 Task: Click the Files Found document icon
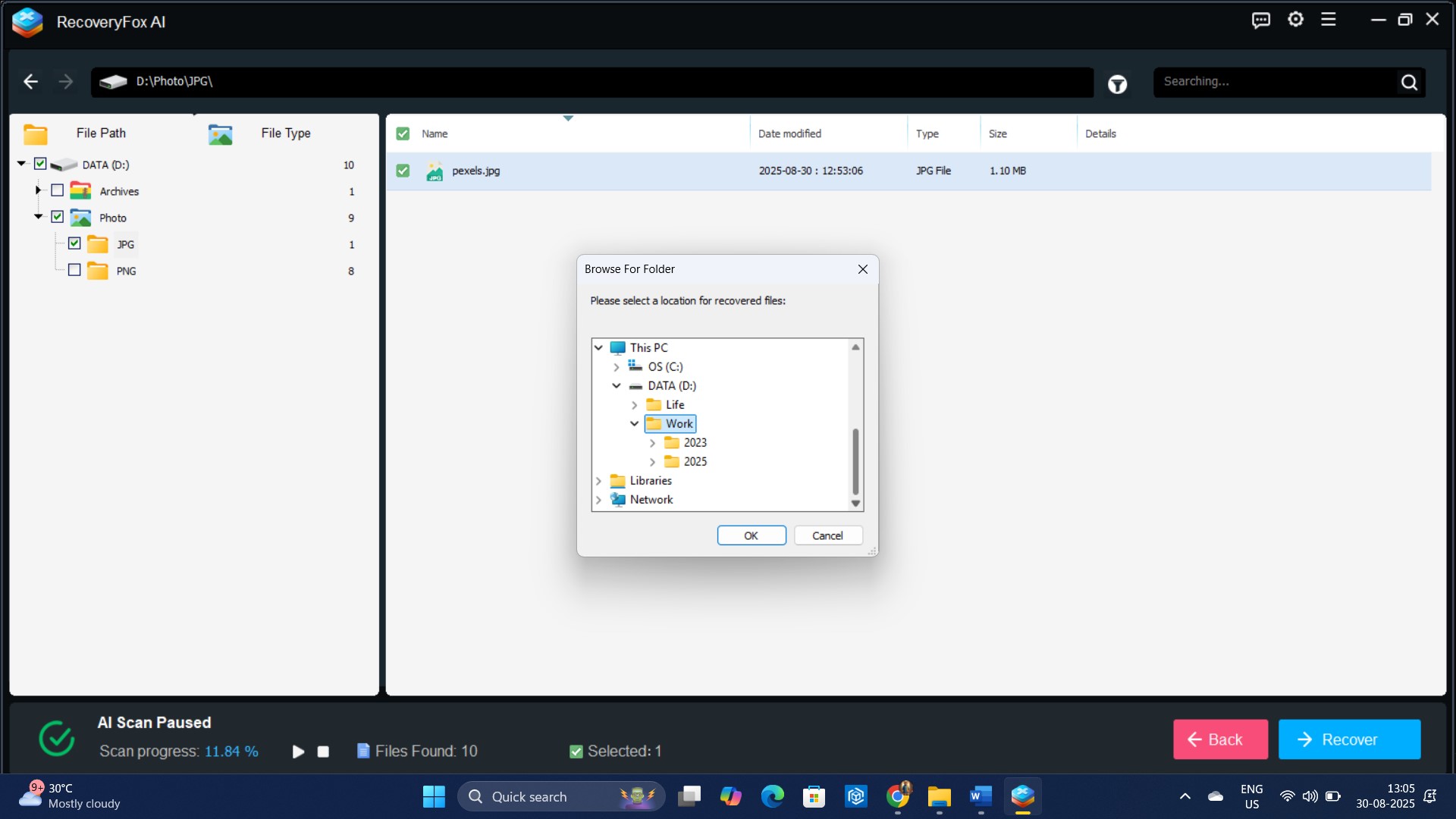click(x=363, y=751)
